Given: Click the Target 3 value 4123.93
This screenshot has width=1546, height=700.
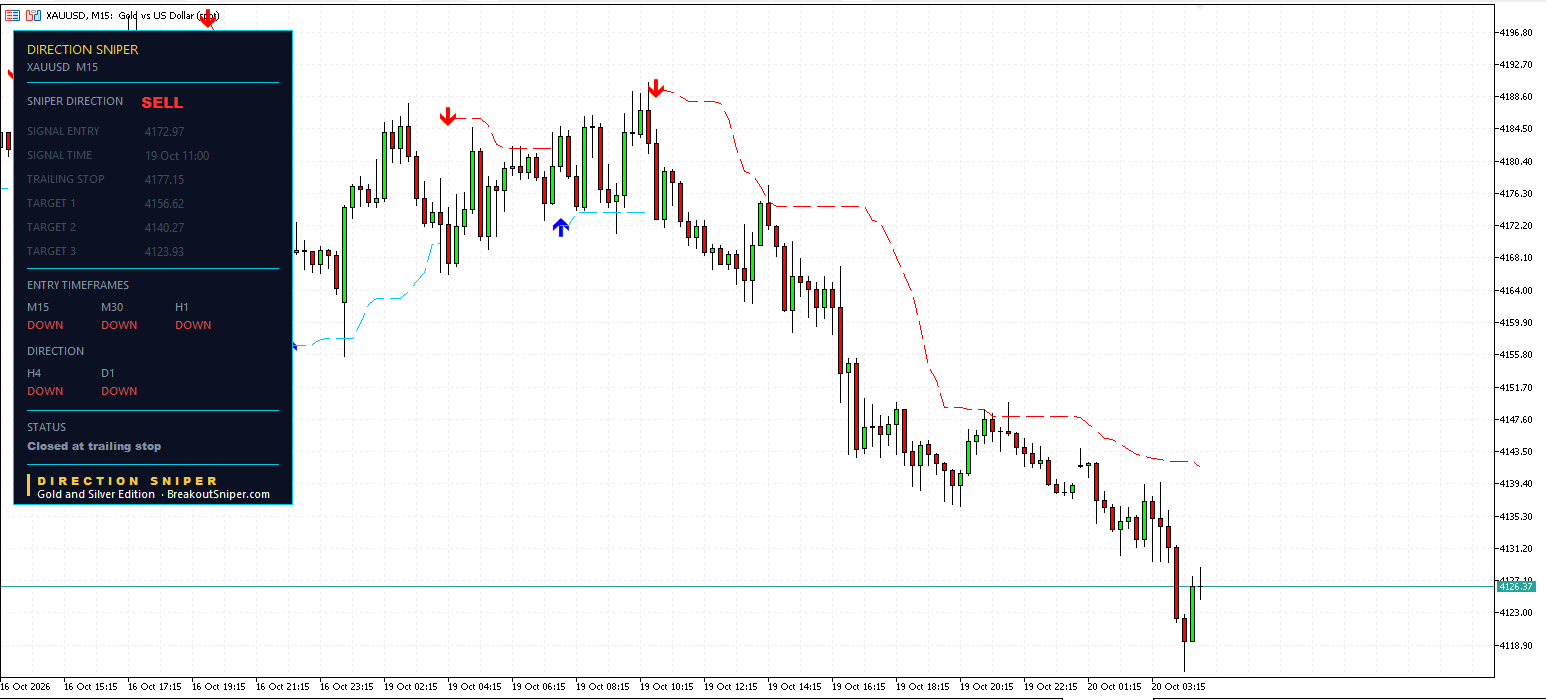Looking at the screenshot, I should (165, 251).
